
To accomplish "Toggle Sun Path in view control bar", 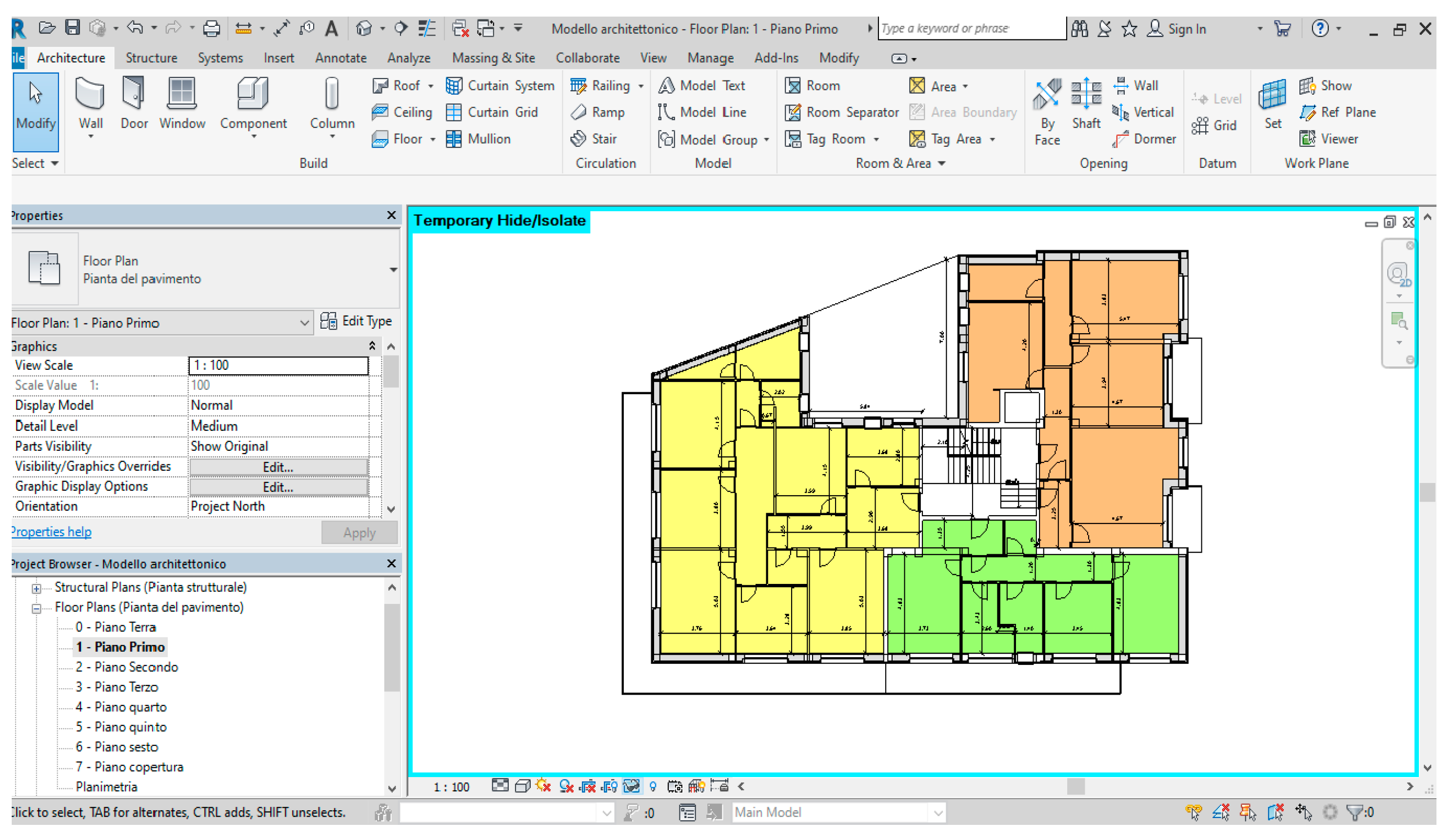I will click(x=543, y=786).
